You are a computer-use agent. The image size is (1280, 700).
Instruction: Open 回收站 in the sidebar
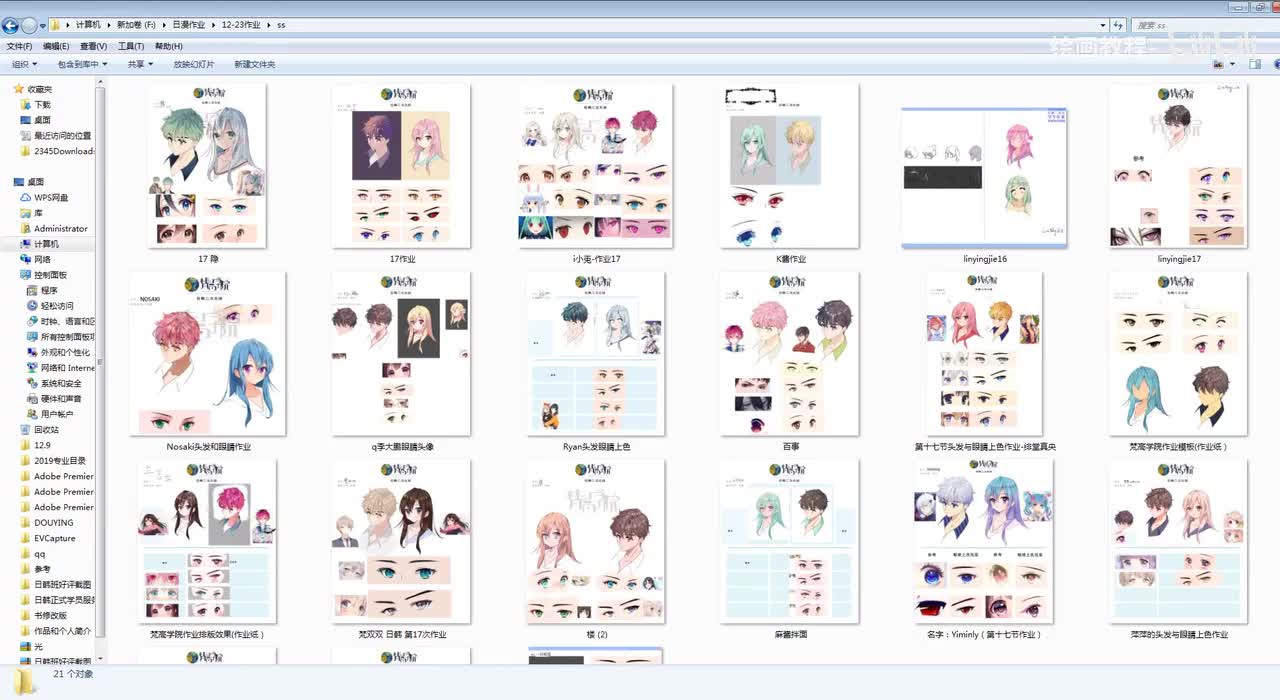click(39, 429)
